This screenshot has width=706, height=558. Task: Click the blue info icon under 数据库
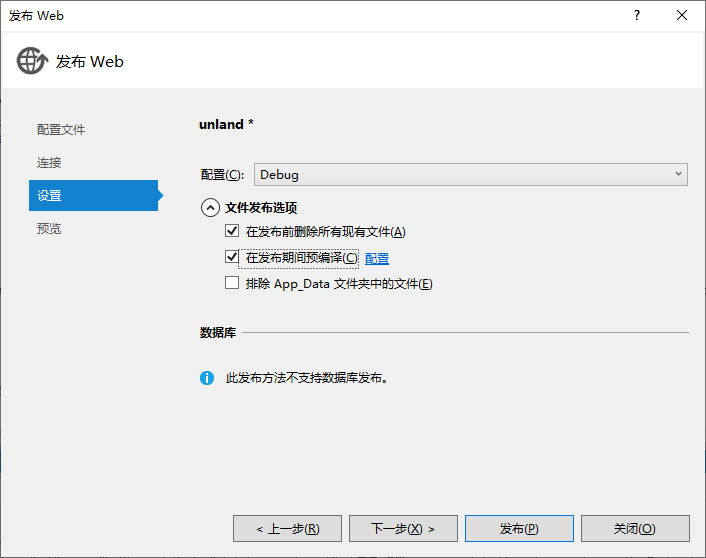point(207,378)
